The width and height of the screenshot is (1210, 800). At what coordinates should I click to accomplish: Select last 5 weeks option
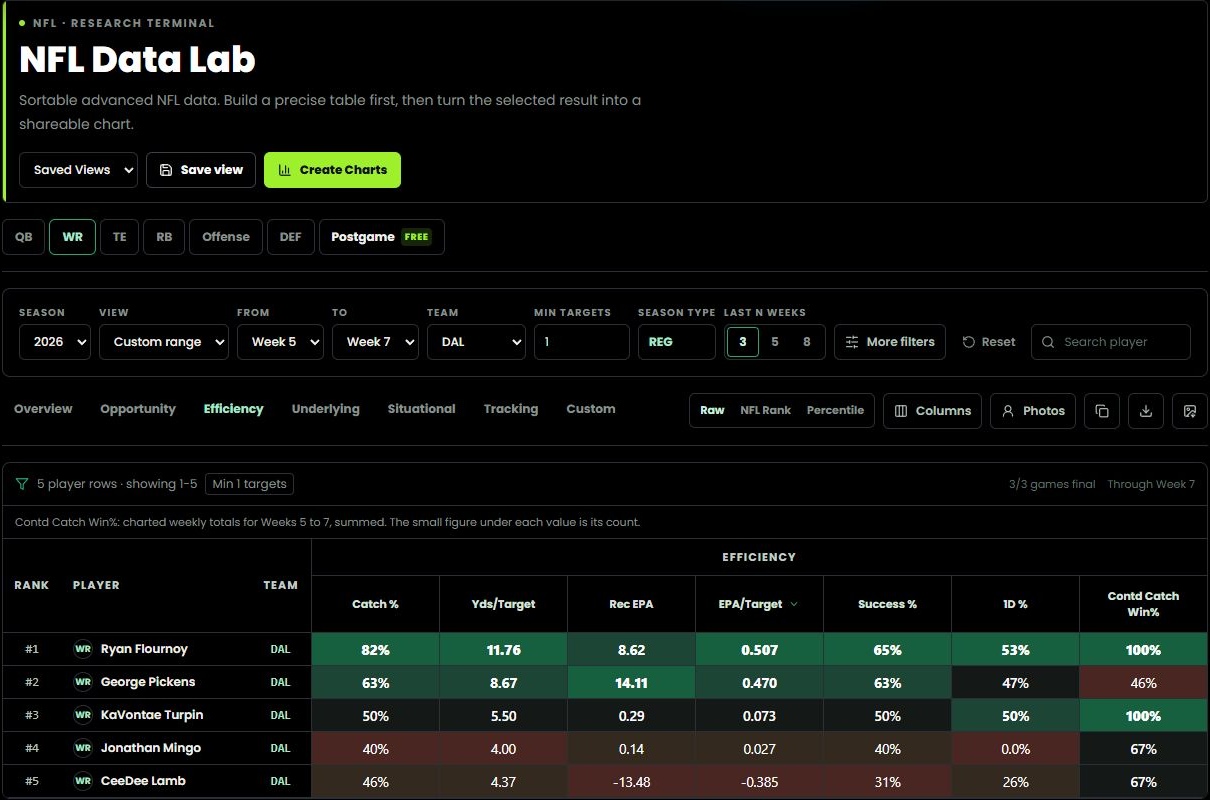coord(775,342)
